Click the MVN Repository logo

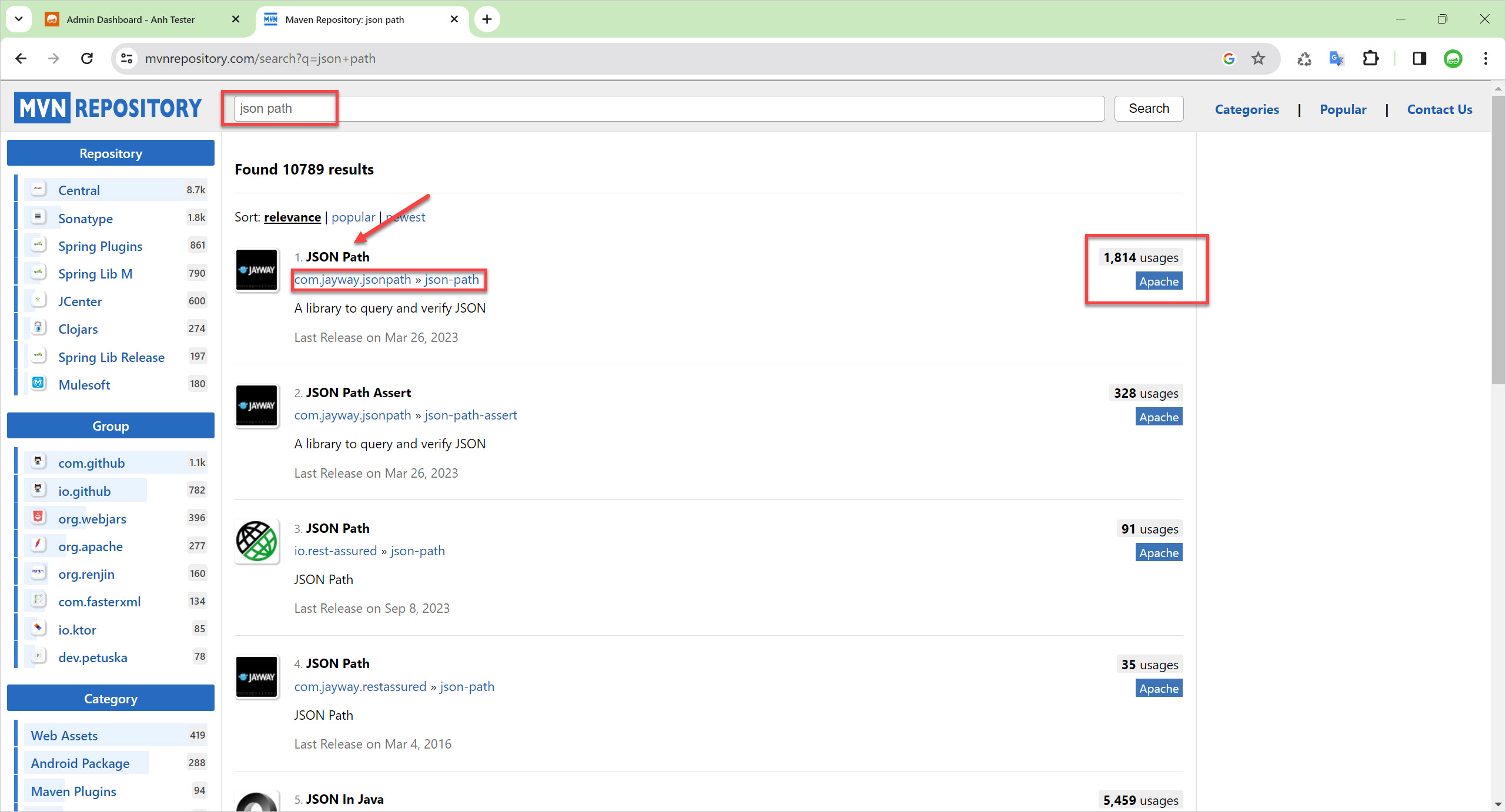click(x=108, y=108)
